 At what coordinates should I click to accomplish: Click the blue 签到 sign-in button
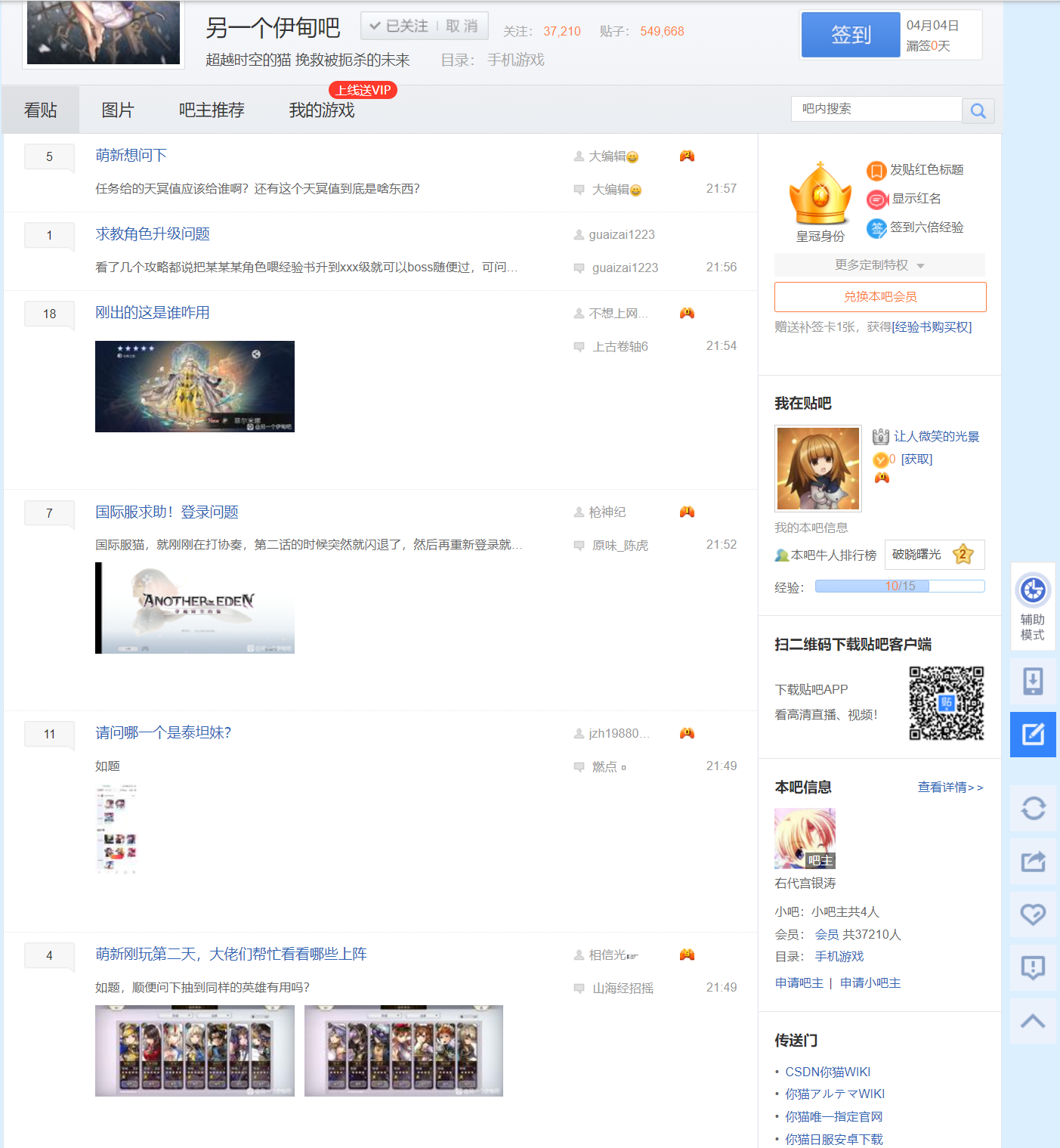click(851, 35)
